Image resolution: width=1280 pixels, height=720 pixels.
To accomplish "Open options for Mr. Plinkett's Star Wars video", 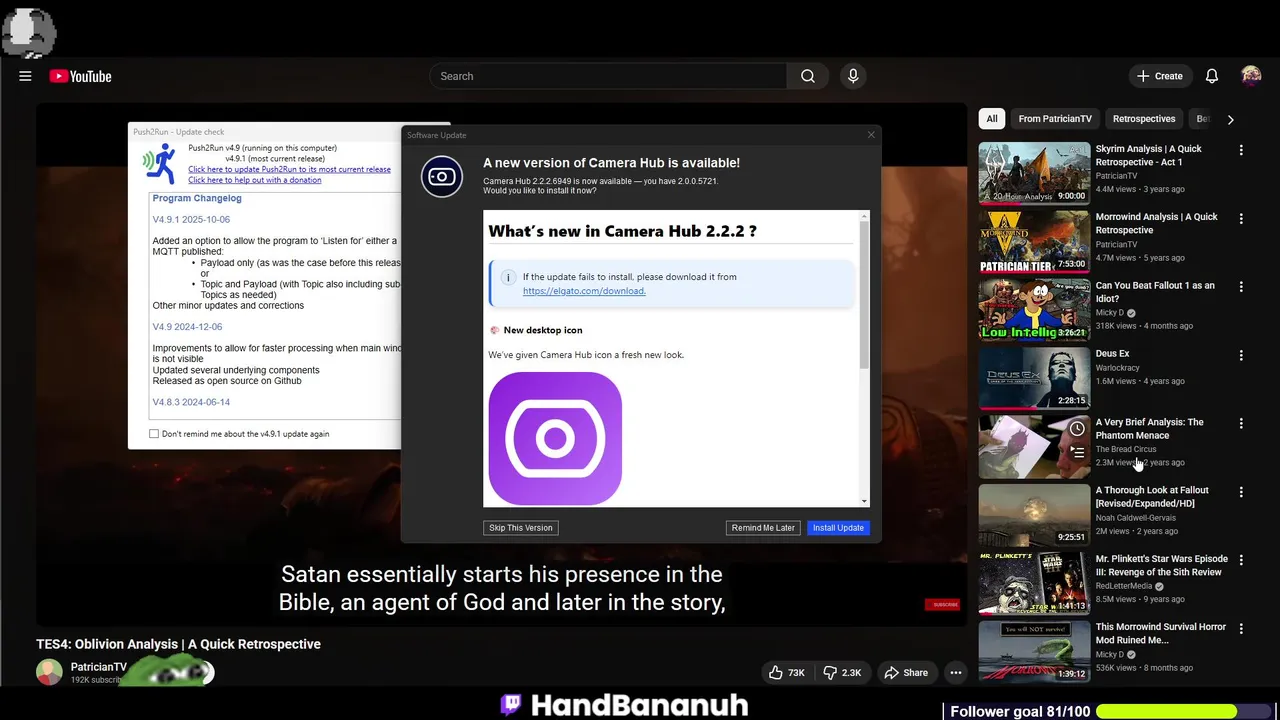I will point(1241,560).
